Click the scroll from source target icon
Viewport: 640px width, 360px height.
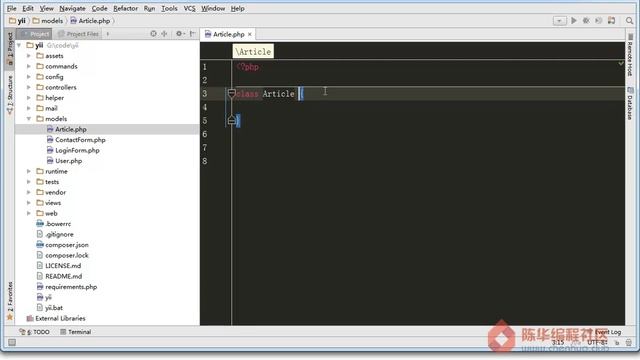[x=153, y=34]
